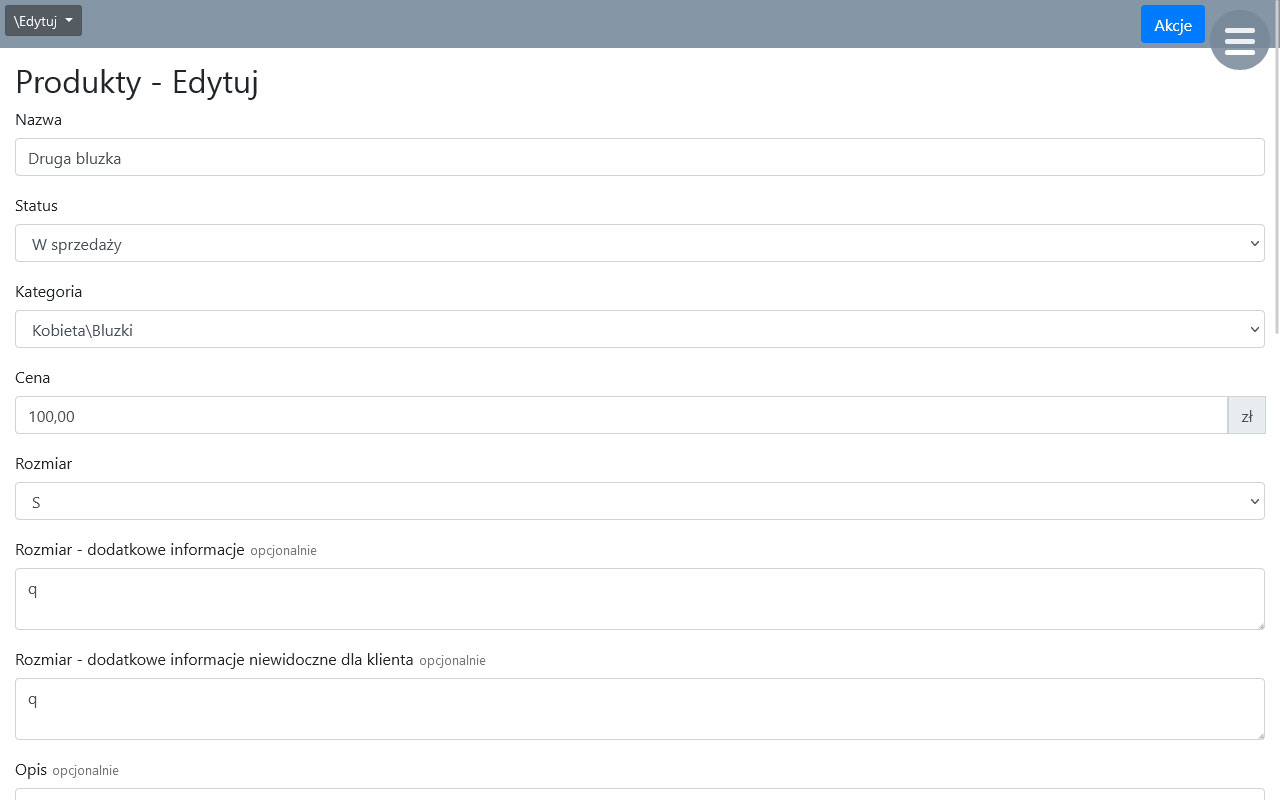Click the Produkty - Edytuj page heading
The height and width of the screenshot is (800, 1280).
pos(137,82)
